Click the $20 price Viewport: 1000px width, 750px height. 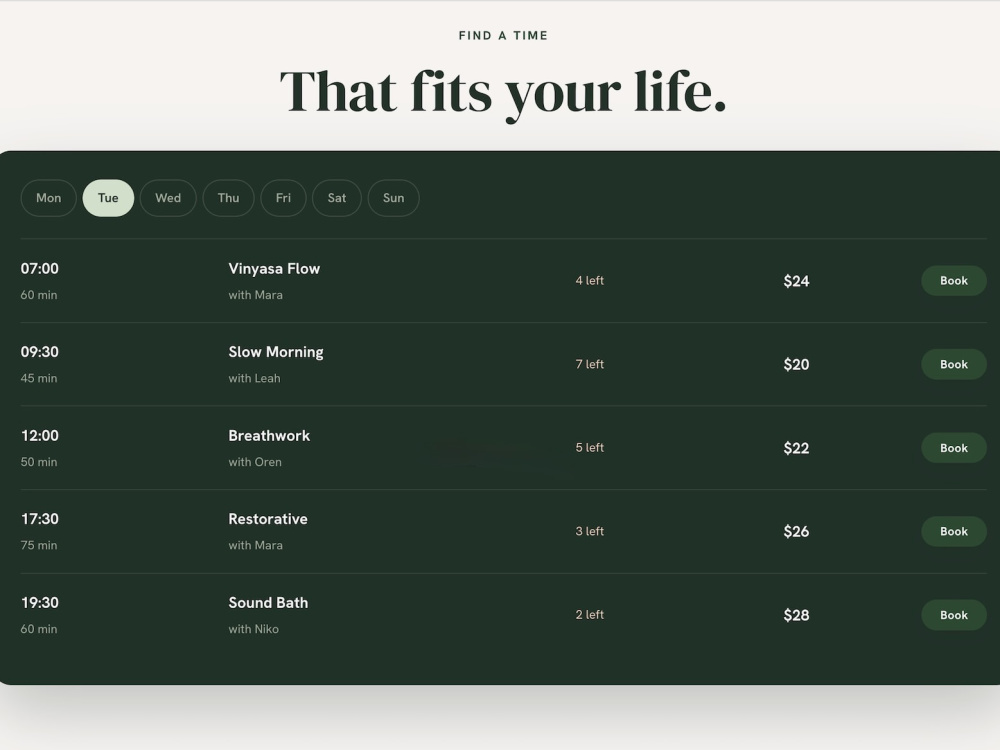tap(797, 365)
